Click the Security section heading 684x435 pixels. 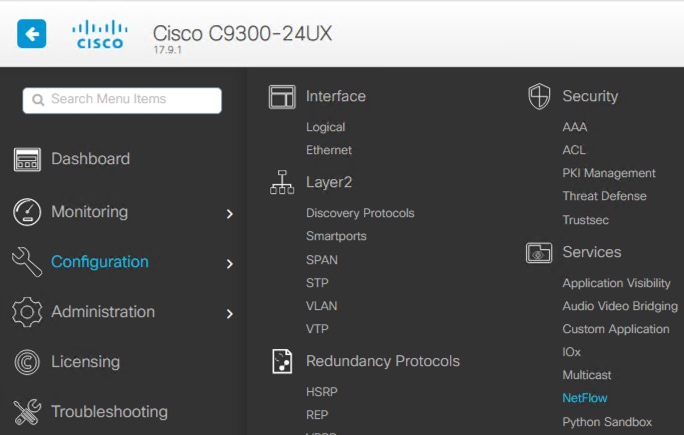590,96
